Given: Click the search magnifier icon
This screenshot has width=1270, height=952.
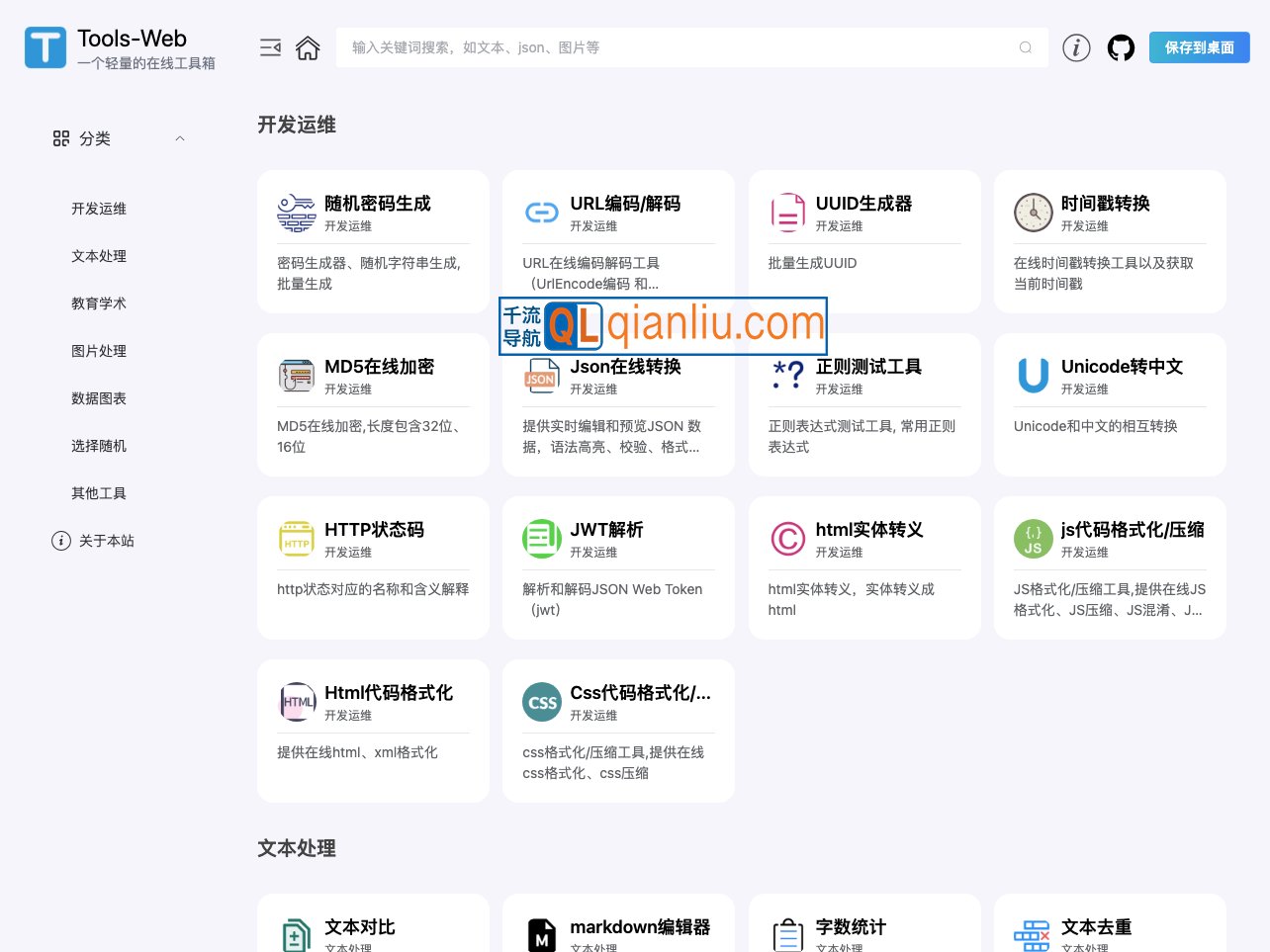Looking at the screenshot, I should click(1025, 47).
